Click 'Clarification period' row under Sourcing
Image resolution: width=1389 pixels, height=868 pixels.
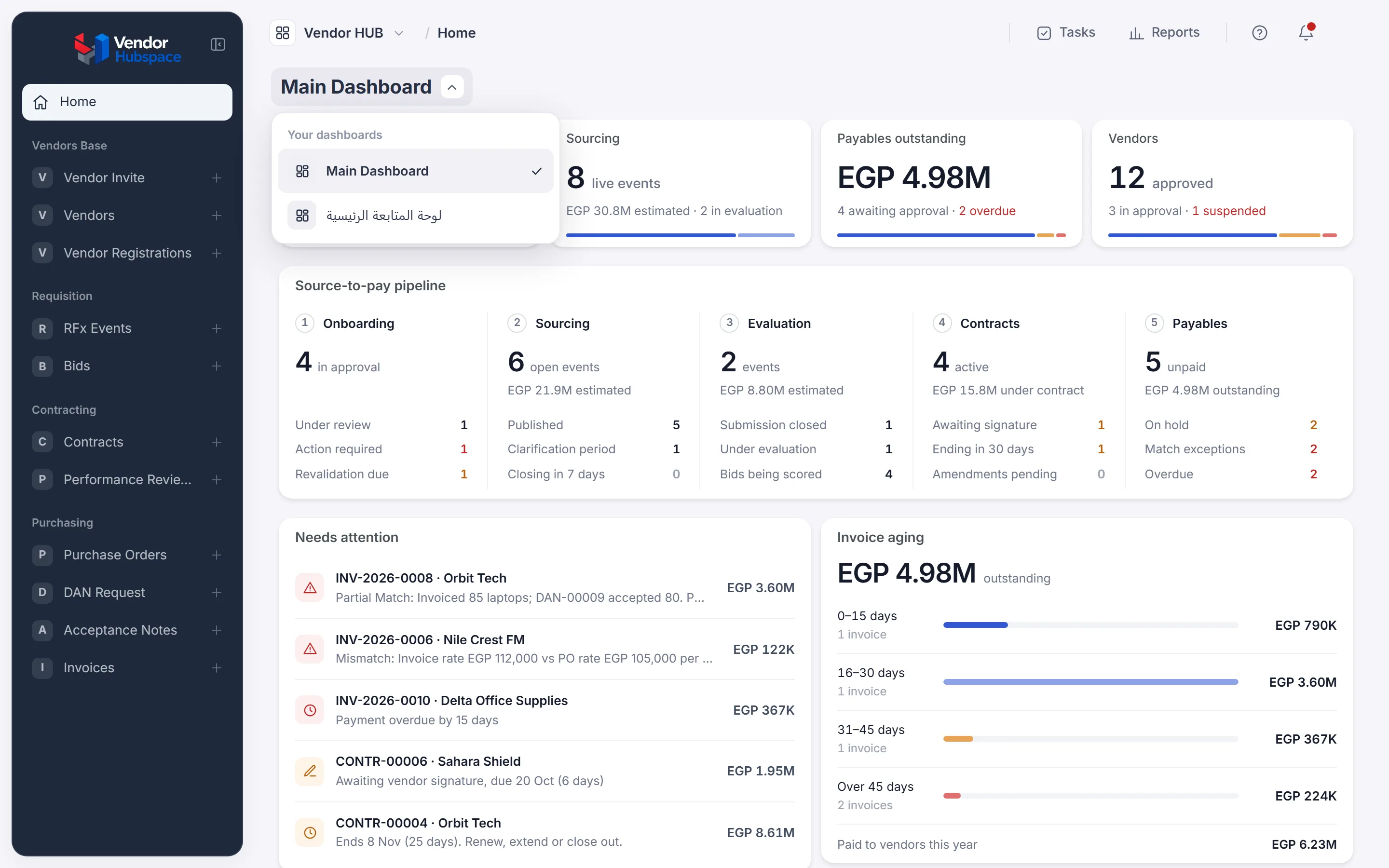(x=594, y=449)
